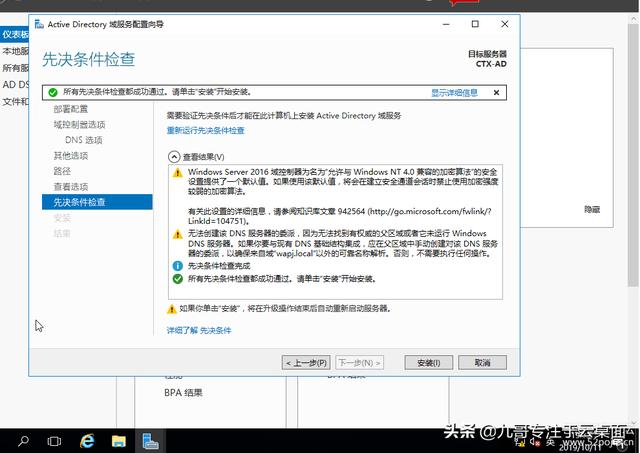Click warning icon beside DNS delegation message

point(178,235)
